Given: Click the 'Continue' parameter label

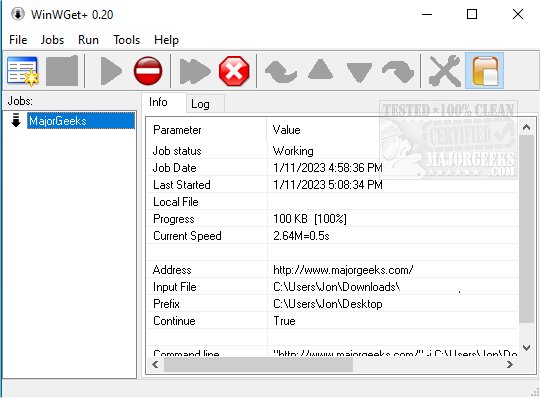Looking at the screenshot, I should pos(174,321).
